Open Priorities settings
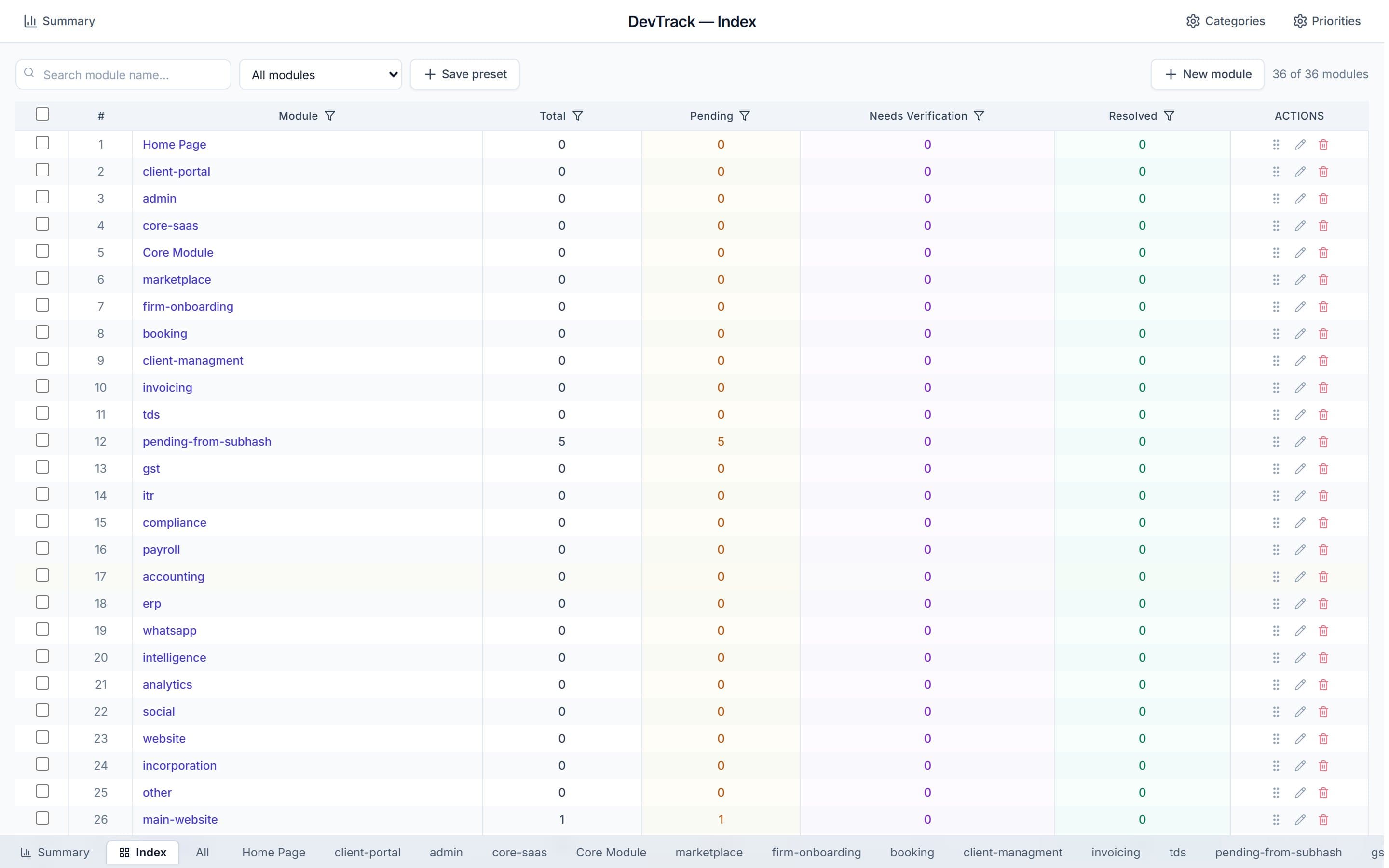 1326,21
